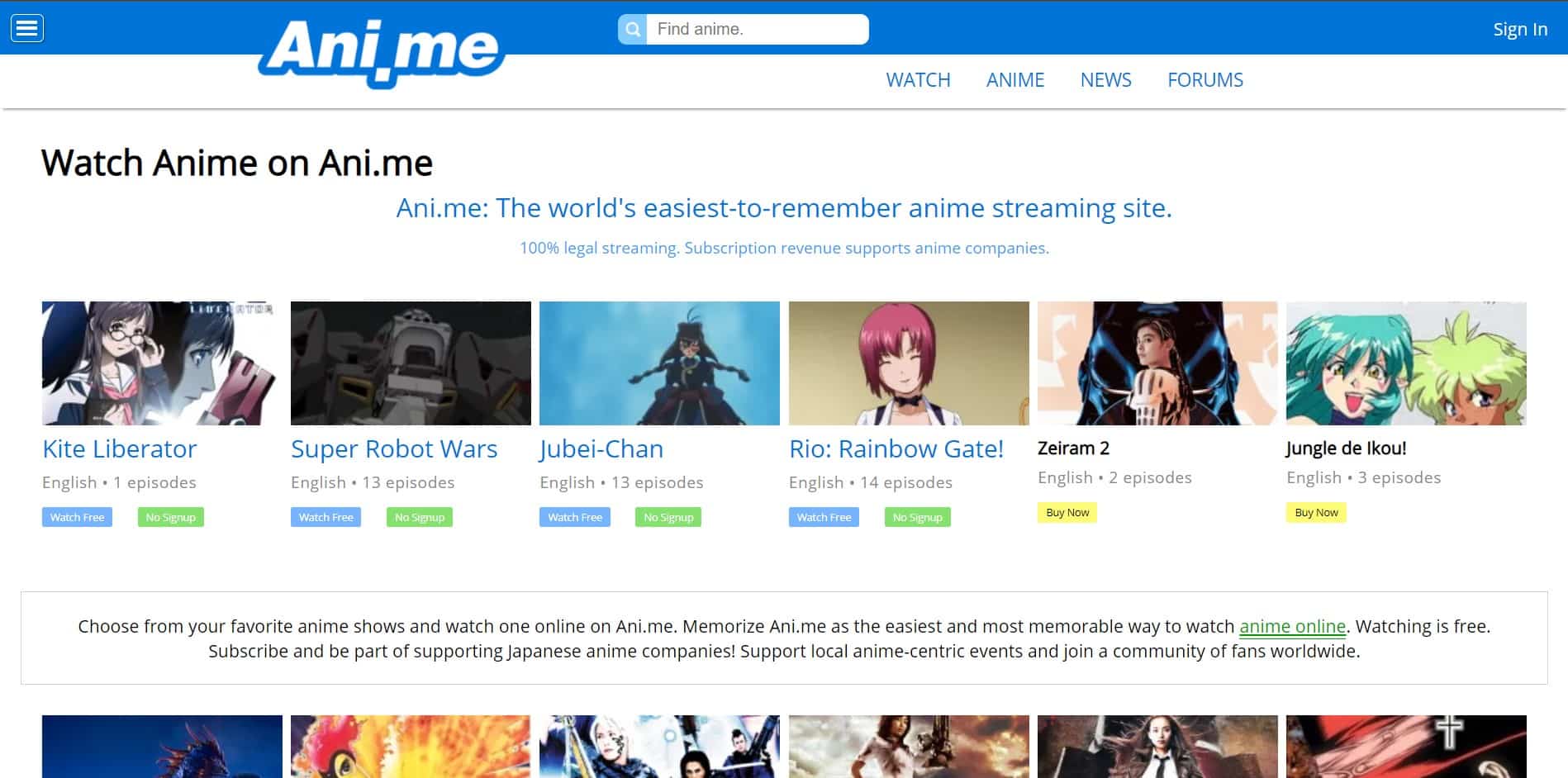Screen dimensions: 1568x778
Task: Click the 'English • 1 episodes' text
Action: [119, 482]
